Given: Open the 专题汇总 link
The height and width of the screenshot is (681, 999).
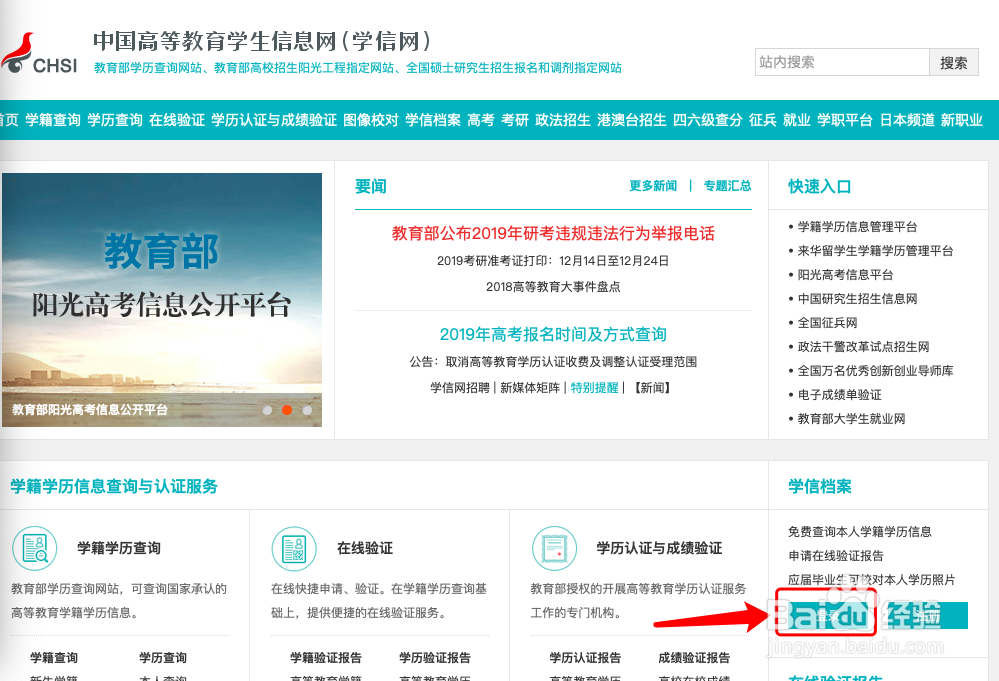Looking at the screenshot, I should (x=728, y=186).
